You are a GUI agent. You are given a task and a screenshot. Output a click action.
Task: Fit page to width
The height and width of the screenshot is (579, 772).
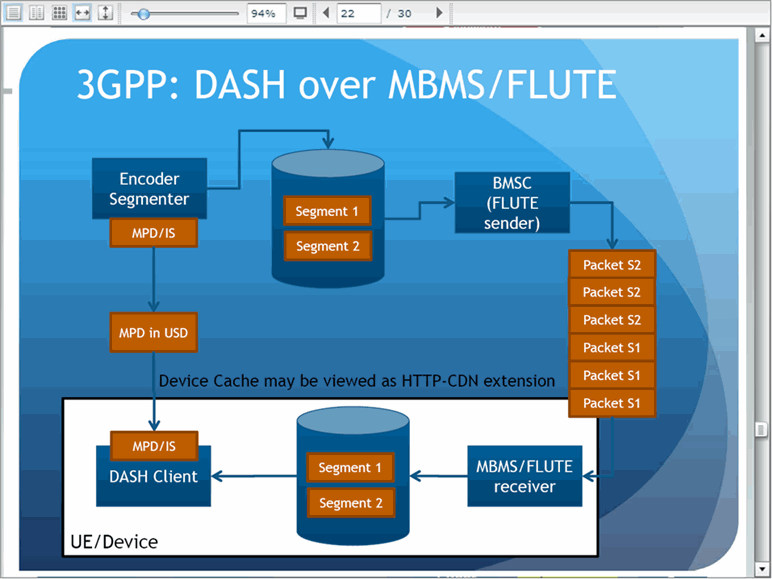pos(82,13)
